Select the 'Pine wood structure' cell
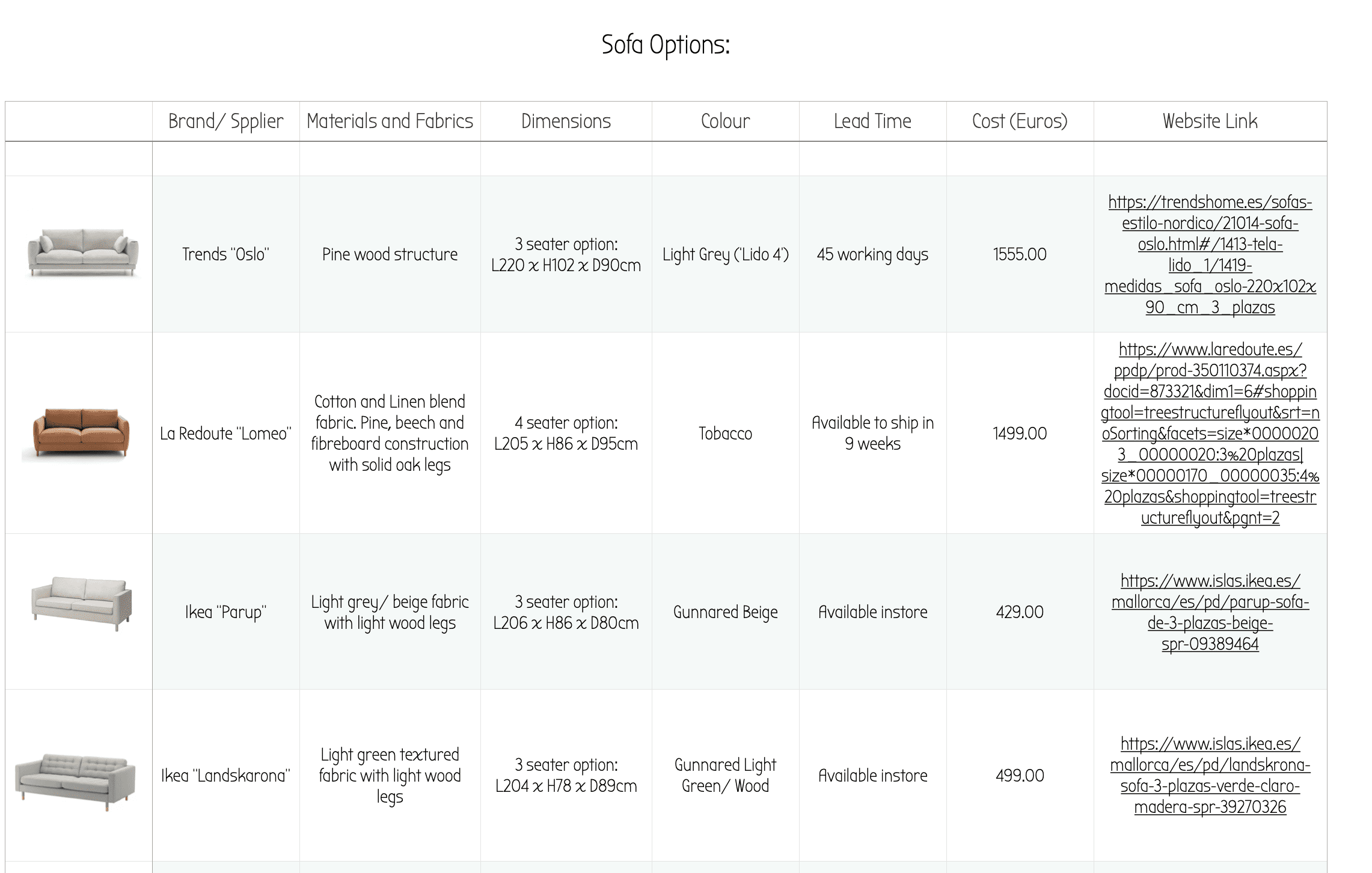This screenshot has height=873, width=1372. tap(390, 254)
